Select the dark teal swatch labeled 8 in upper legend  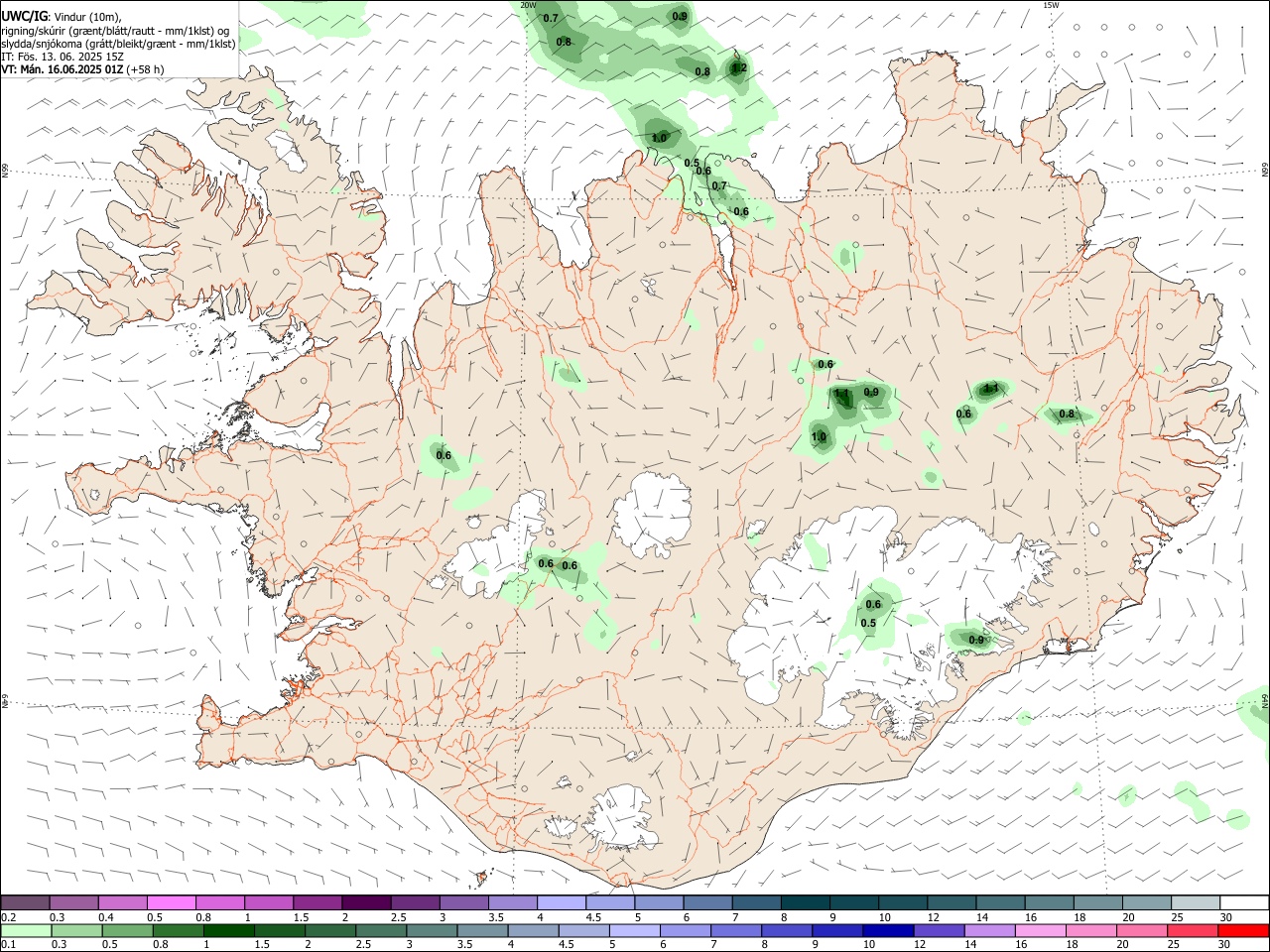point(804,903)
